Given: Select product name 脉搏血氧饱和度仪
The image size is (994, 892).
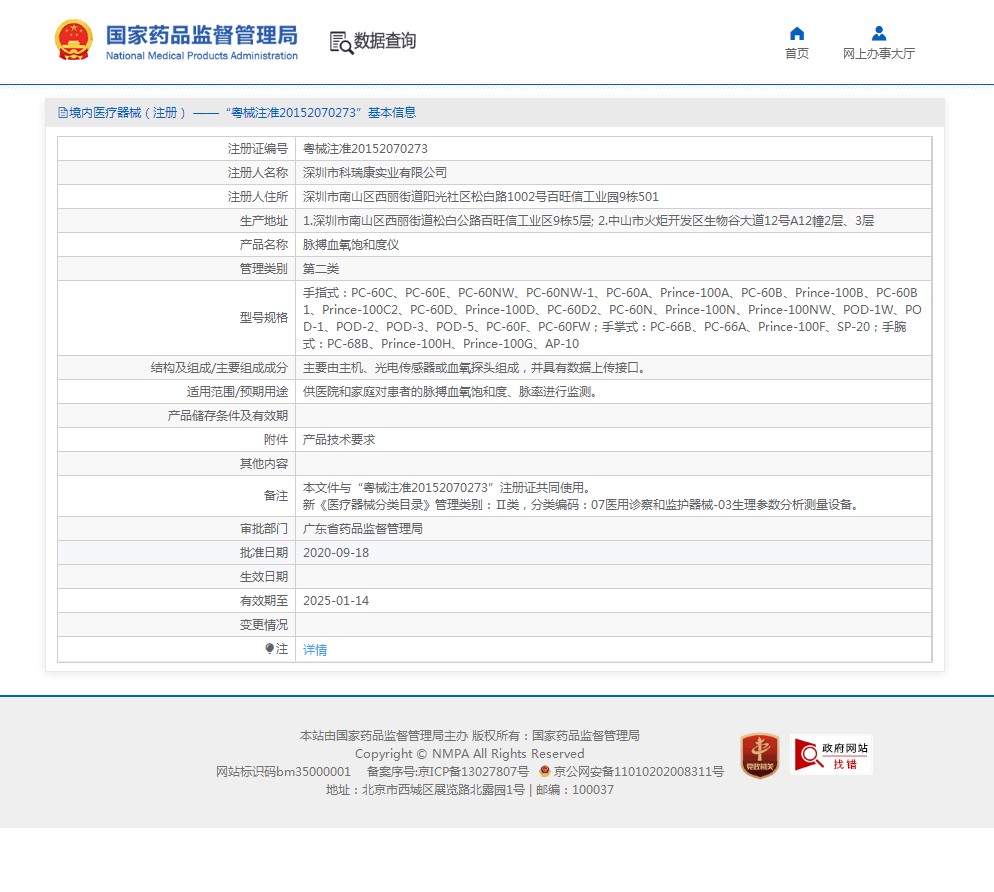Looking at the screenshot, I should (351, 245).
